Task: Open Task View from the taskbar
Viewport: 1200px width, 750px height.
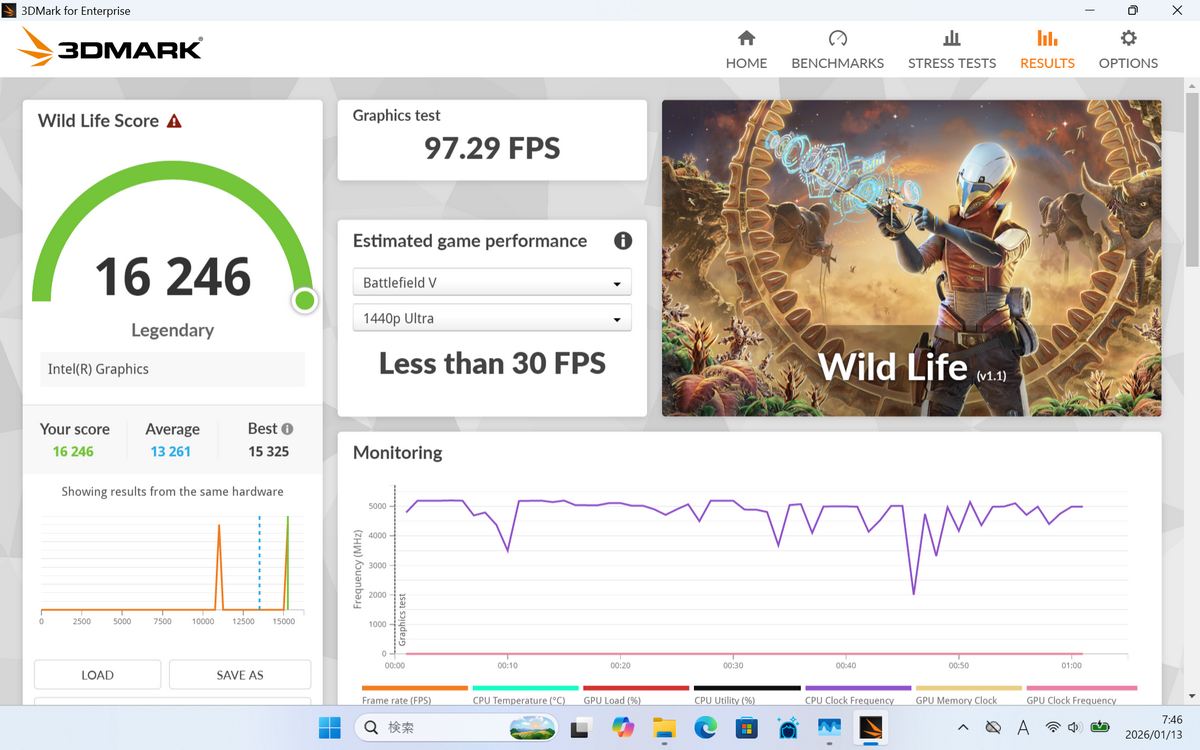Action: coord(583,728)
